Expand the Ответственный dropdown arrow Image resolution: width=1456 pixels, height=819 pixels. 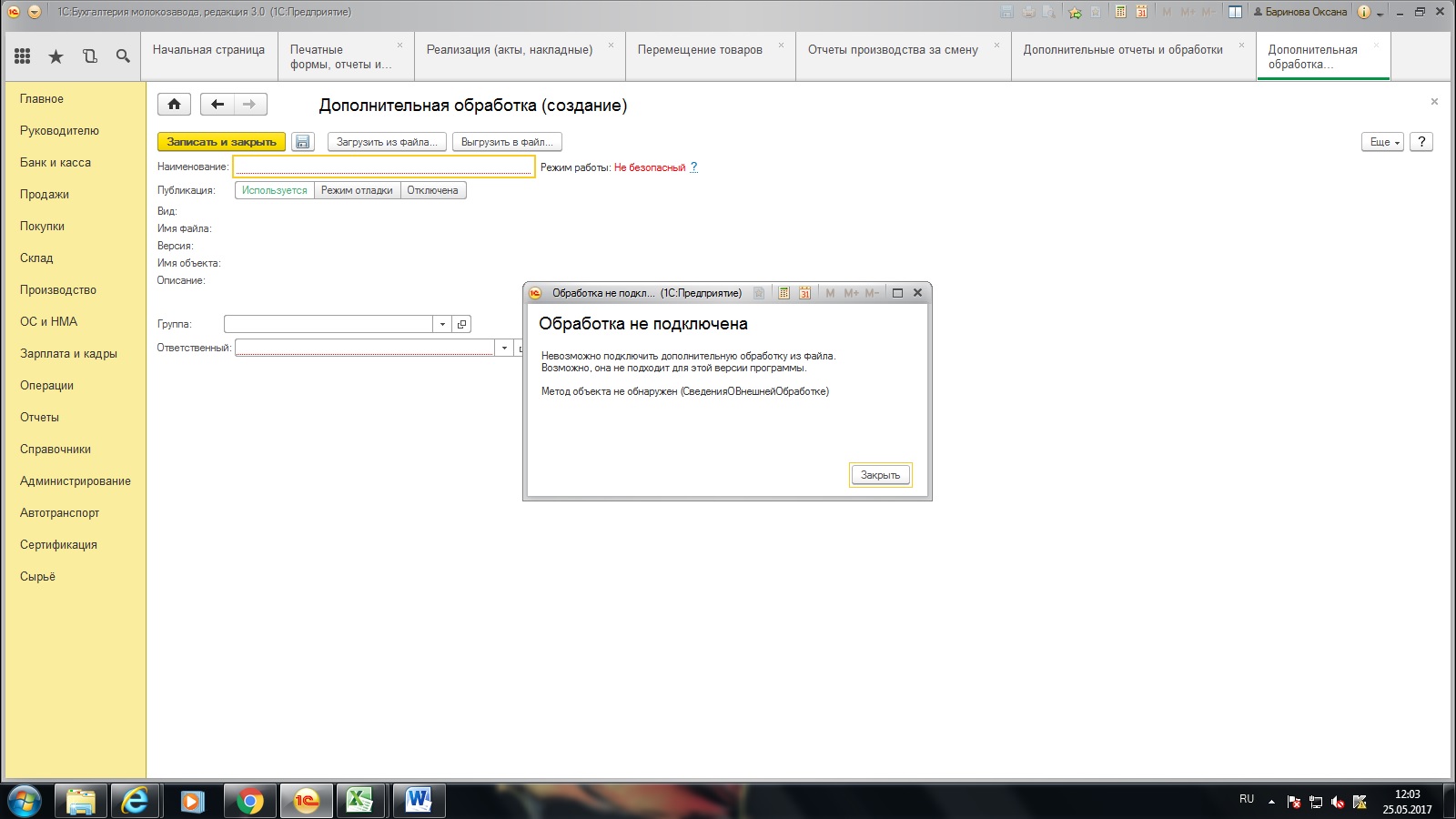(504, 348)
